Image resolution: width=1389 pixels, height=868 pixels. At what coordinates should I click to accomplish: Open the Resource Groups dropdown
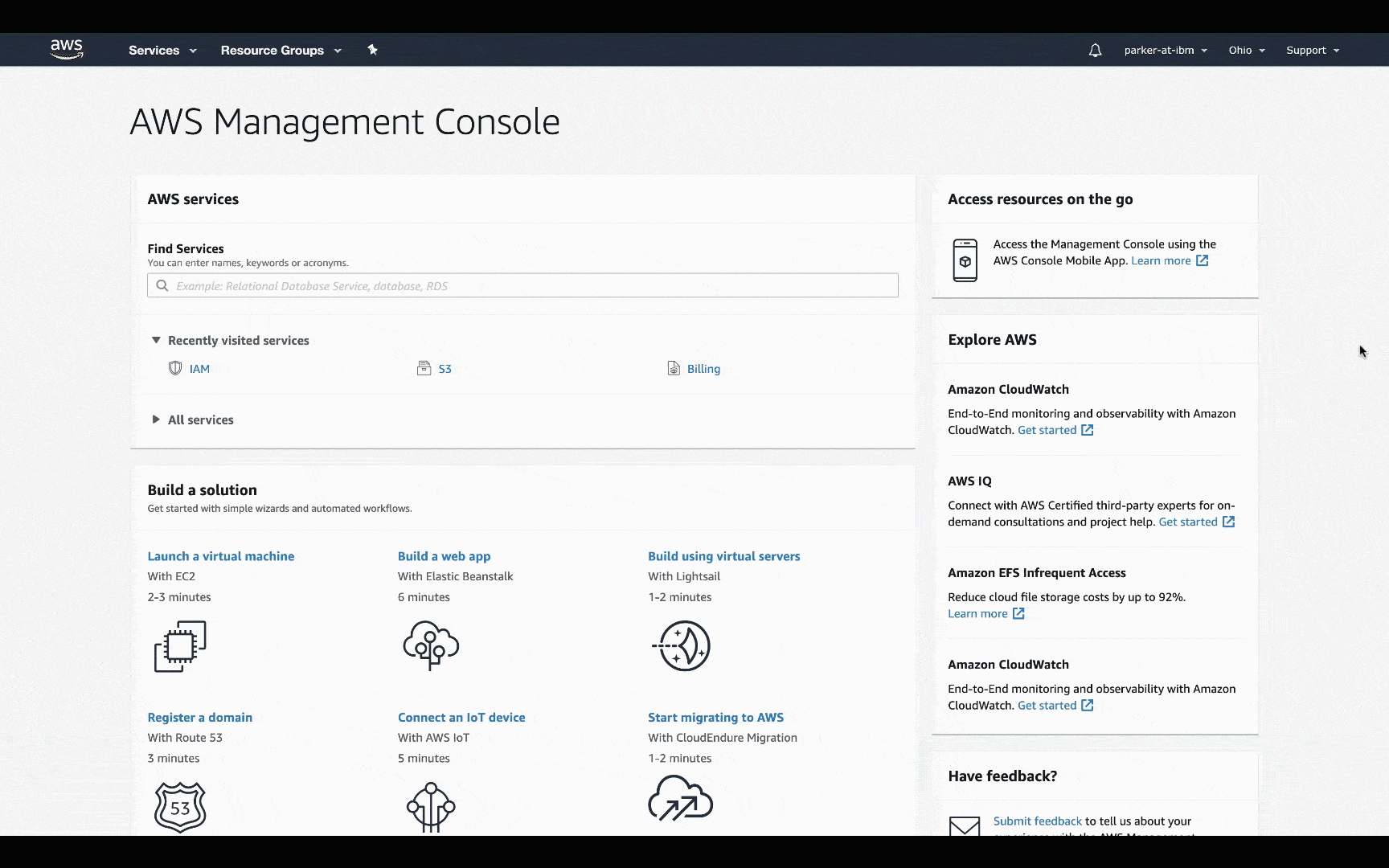pyautogui.click(x=281, y=50)
